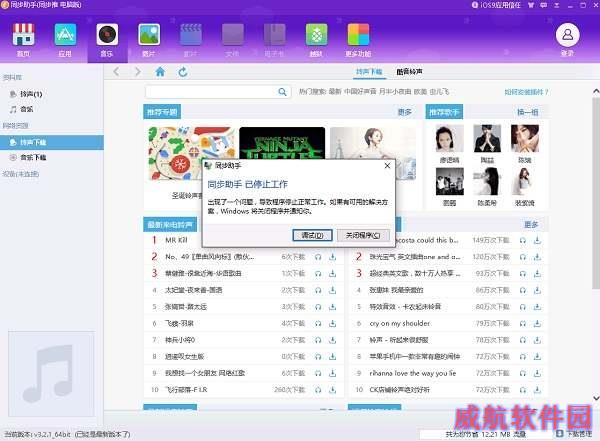Open the video clapperboard icon

191,35
